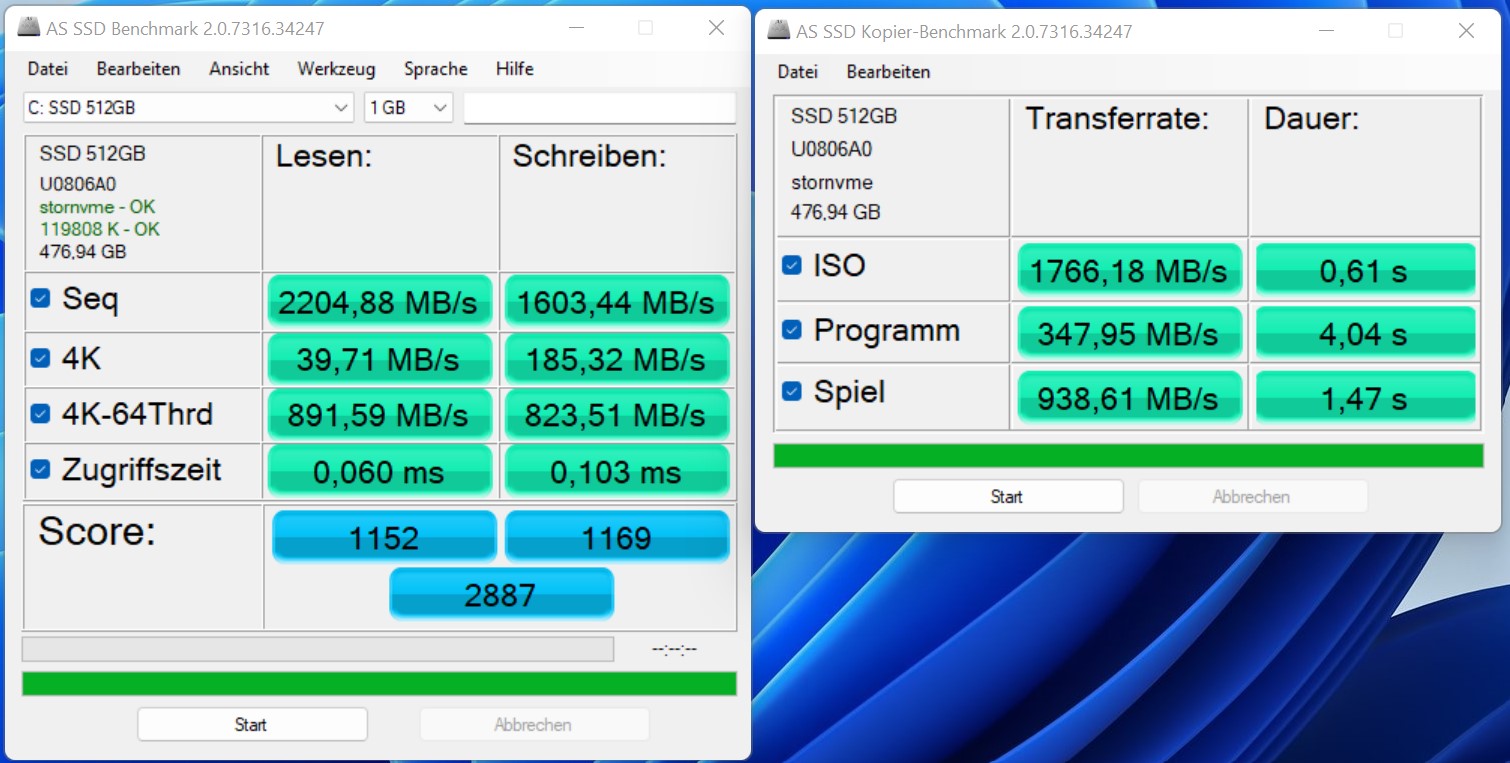Toggle the 4K-64Thrd checkbox
The width and height of the screenshot is (1510, 763).
click(x=40, y=413)
